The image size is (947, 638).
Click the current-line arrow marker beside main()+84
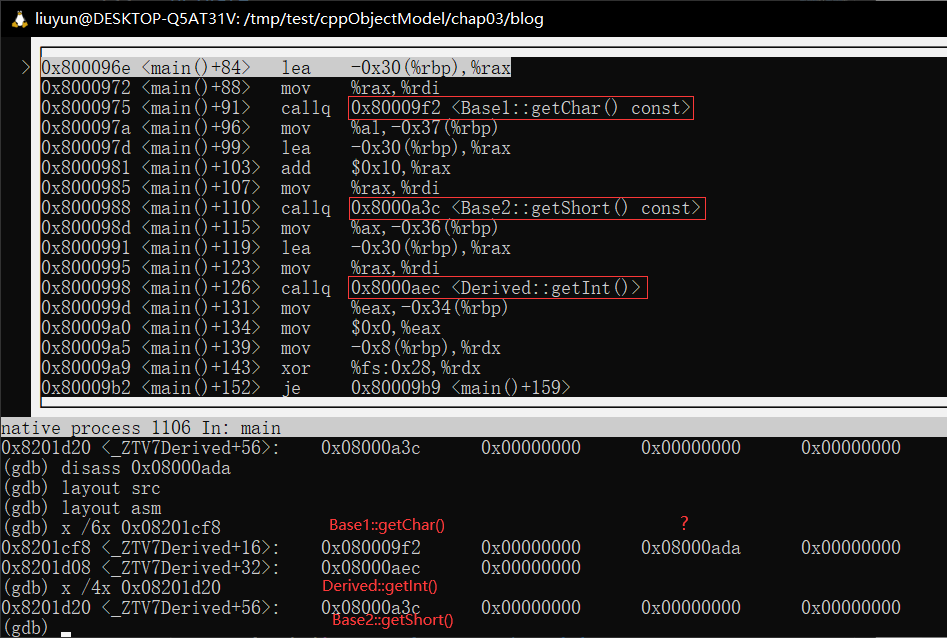click(x=25, y=68)
